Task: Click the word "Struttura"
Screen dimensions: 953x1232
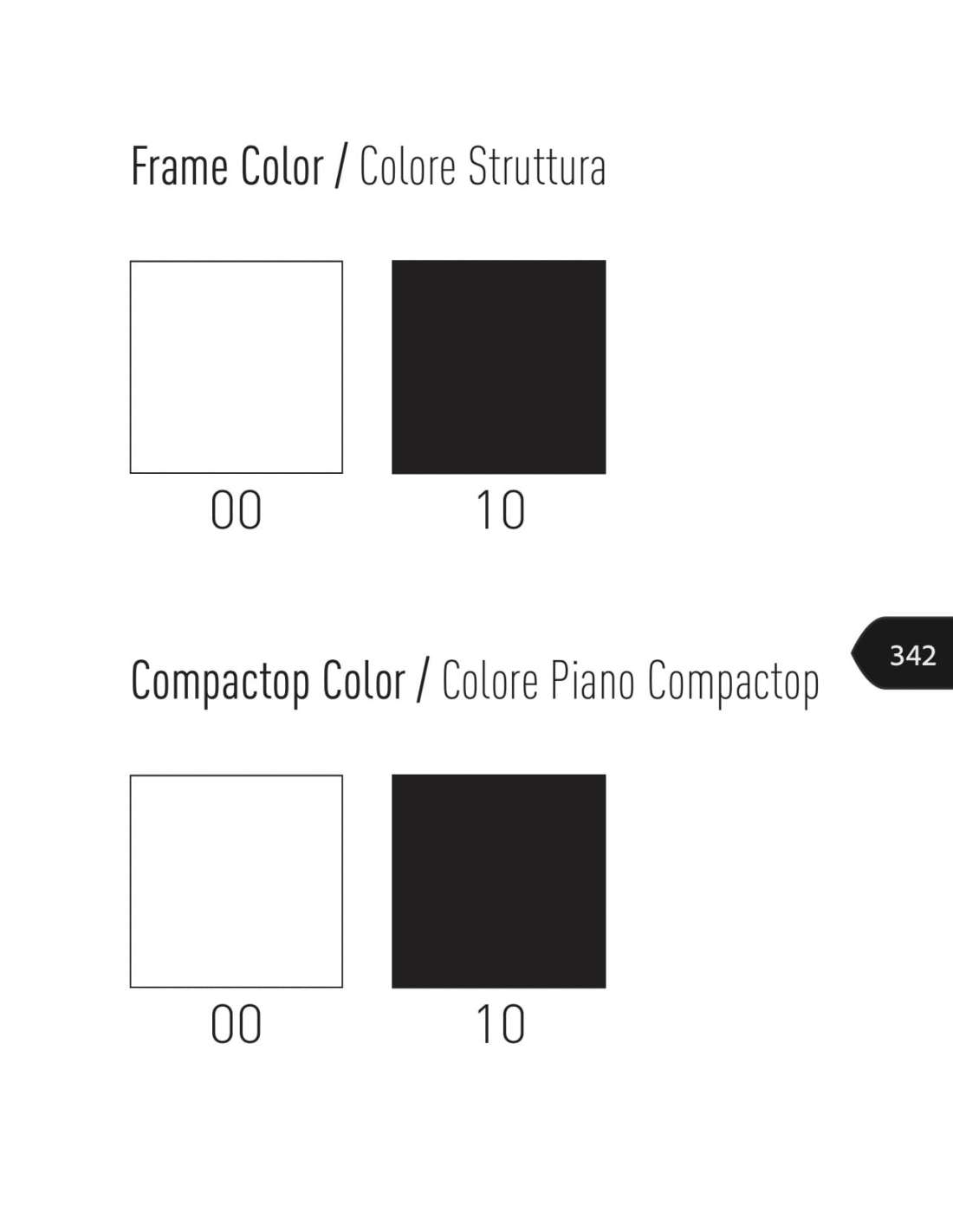Action: (x=536, y=166)
